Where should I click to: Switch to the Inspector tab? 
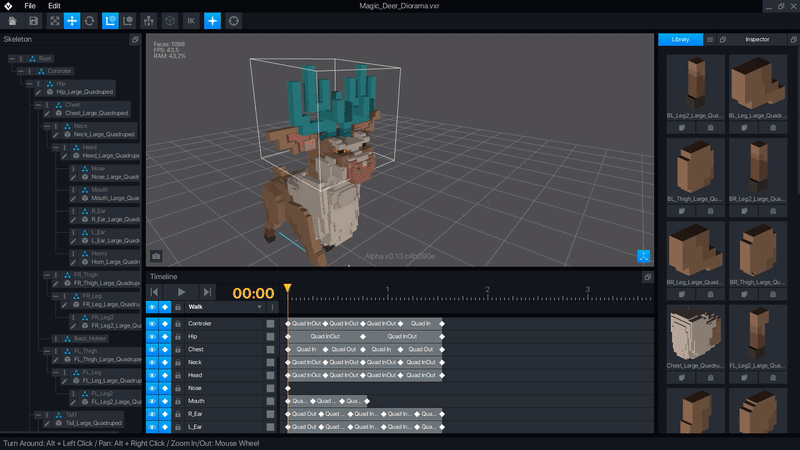point(757,39)
